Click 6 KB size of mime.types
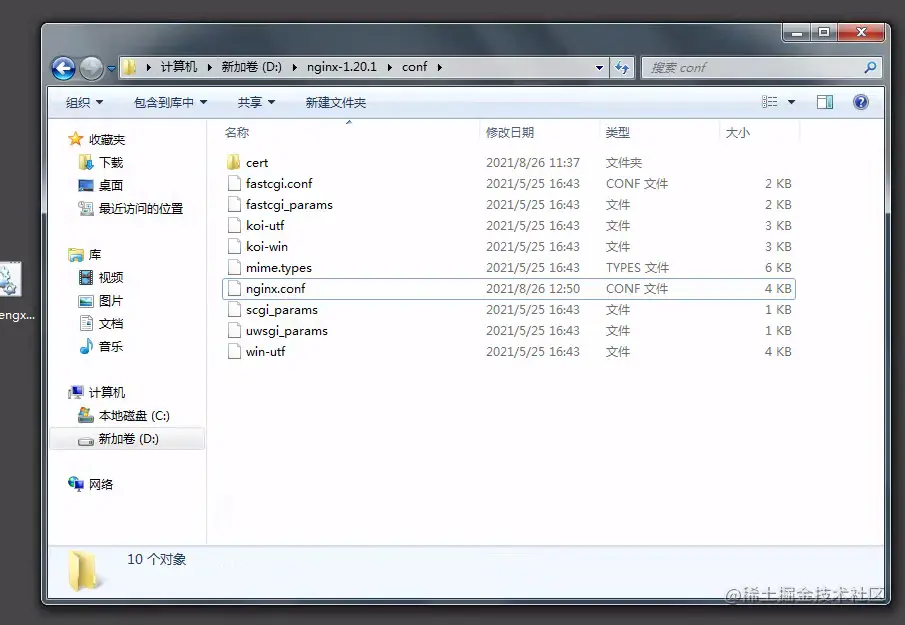The width and height of the screenshot is (905, 625). (x=778, y=268)
